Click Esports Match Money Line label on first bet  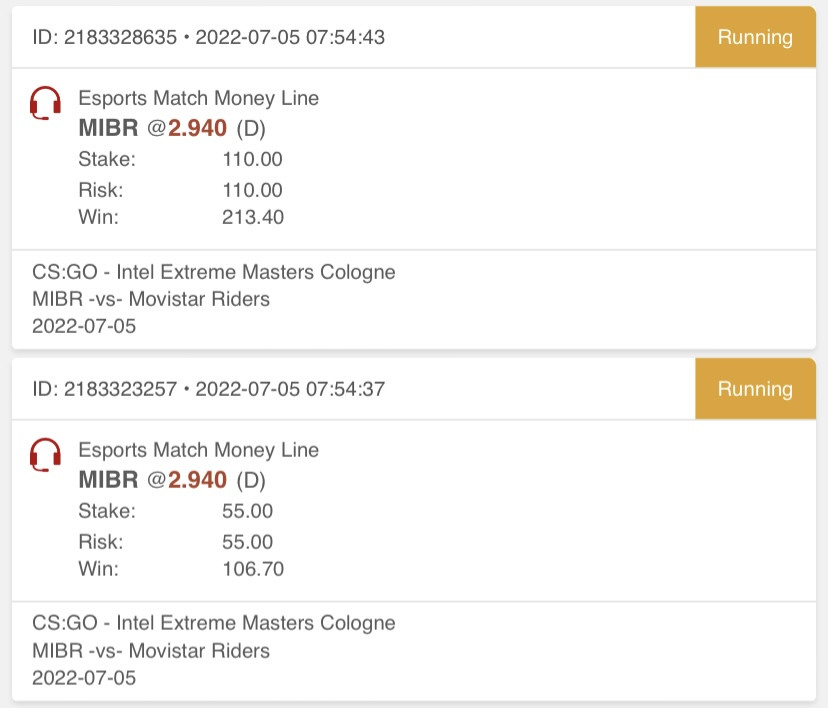199,98
